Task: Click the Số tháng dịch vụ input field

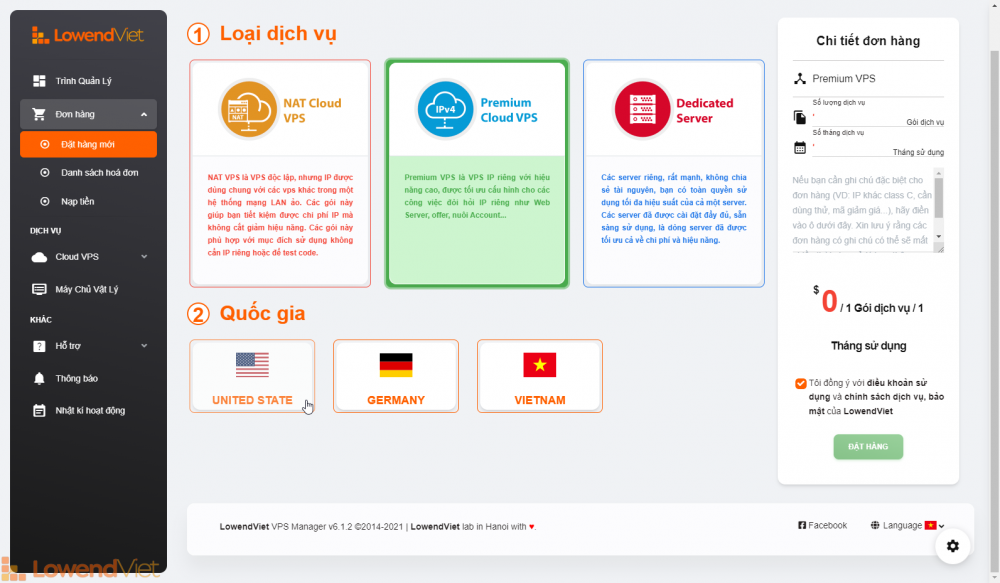Action: pos(878,149)
